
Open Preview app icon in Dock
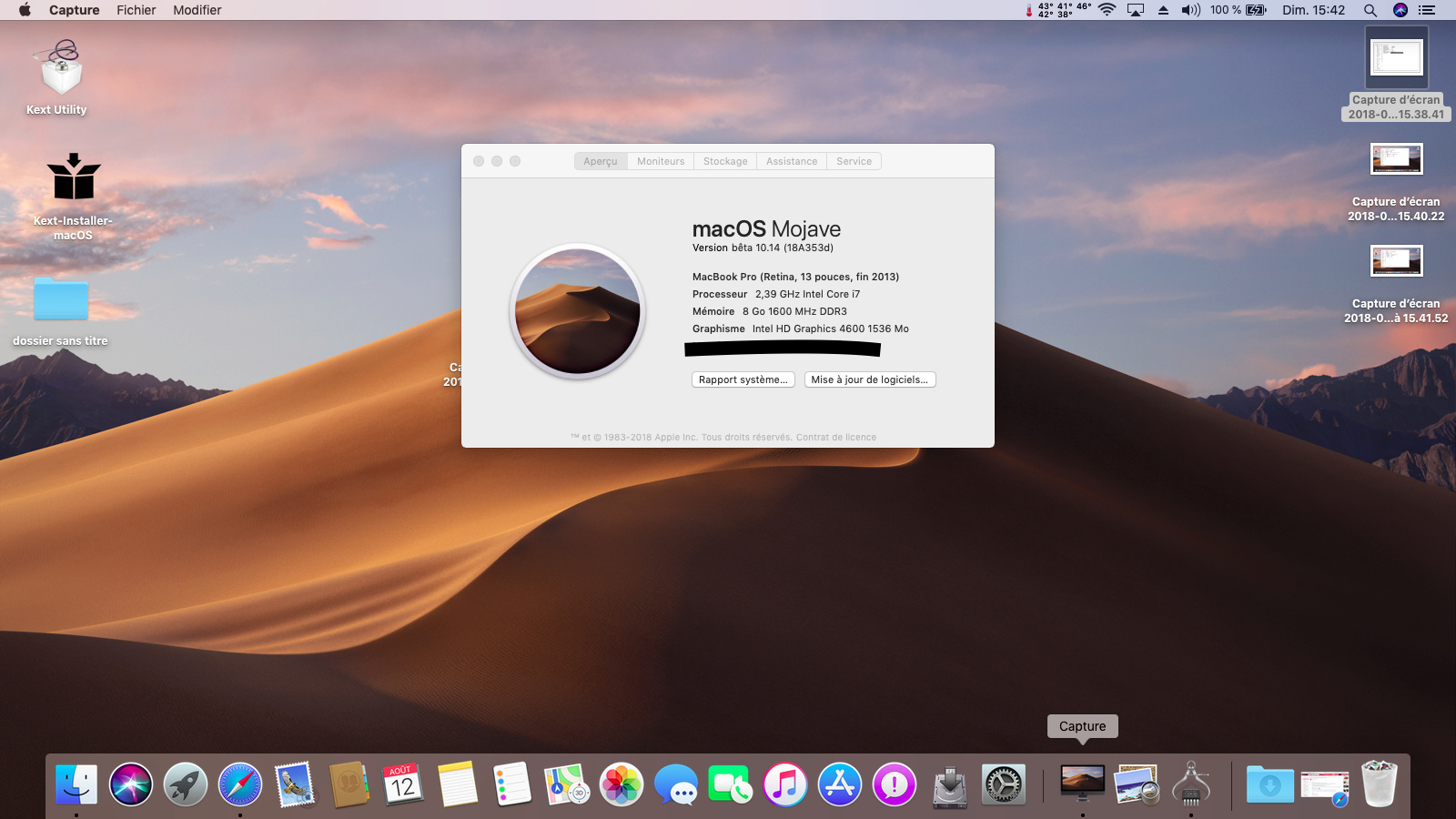pos(1137,784)
